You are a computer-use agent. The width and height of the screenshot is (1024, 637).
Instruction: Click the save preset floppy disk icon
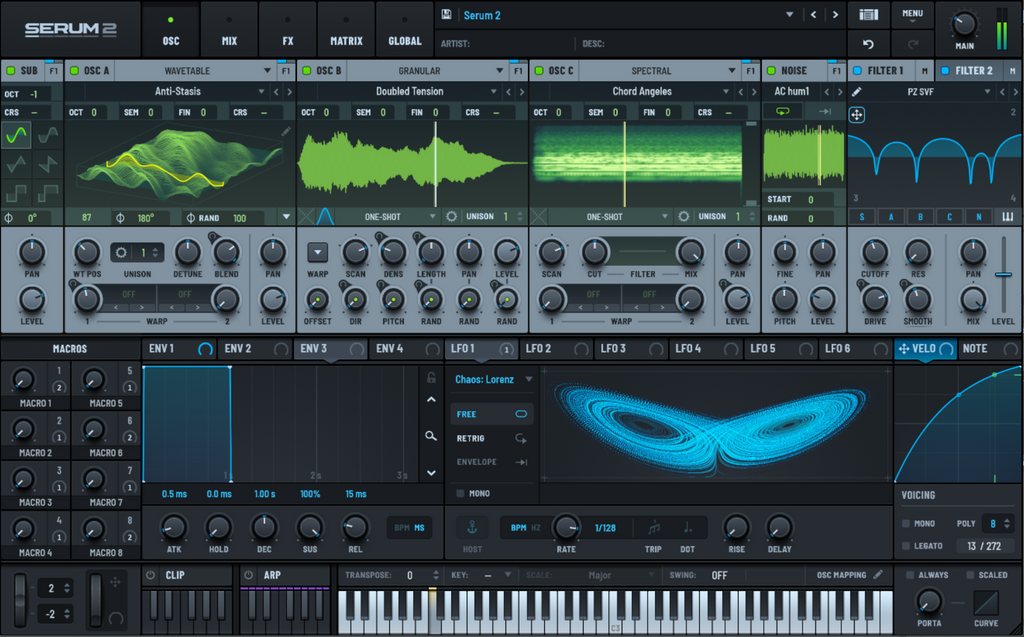click(447, 14)
